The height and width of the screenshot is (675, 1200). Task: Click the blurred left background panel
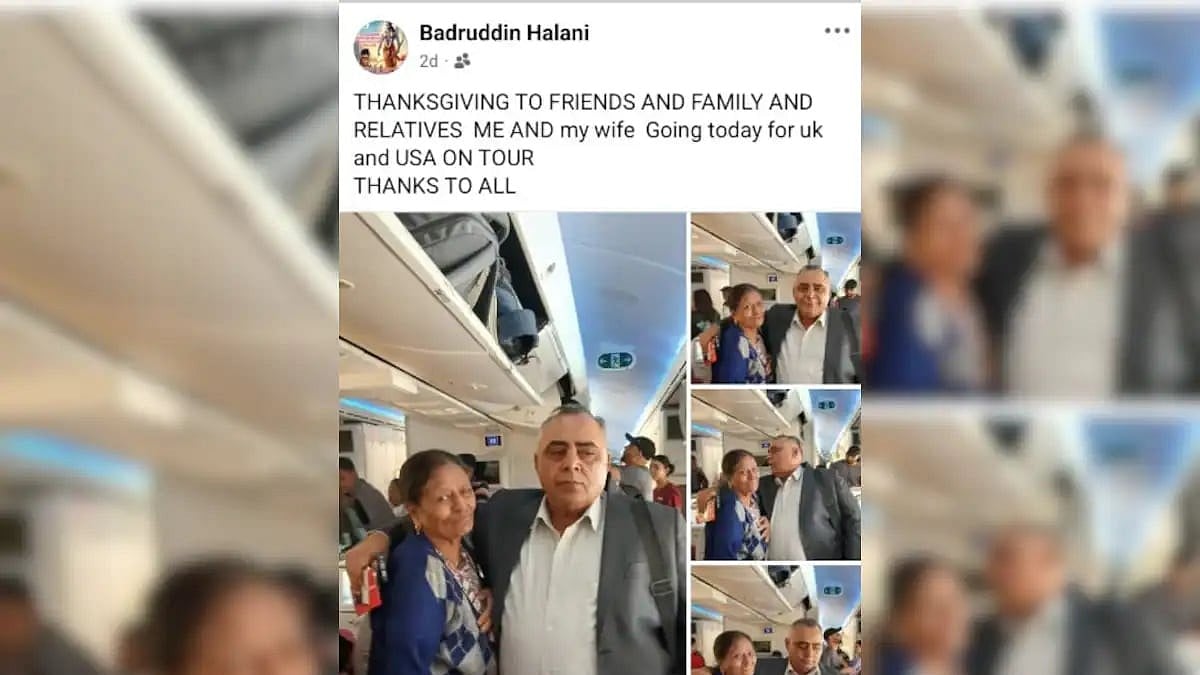point(169,337)
